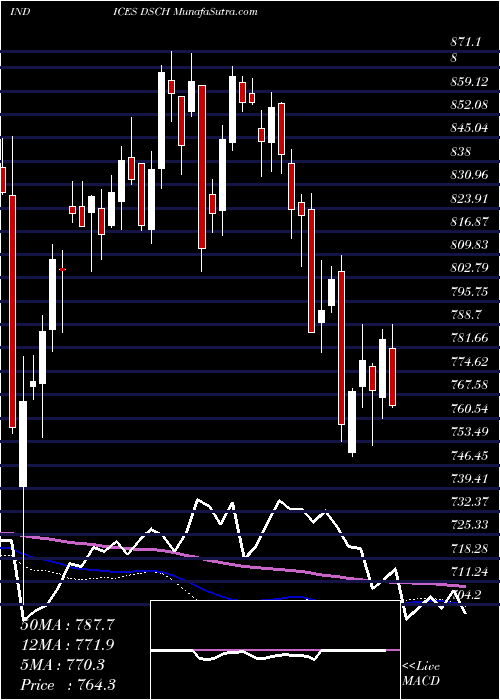Click the 781.66 price axis label
Viewport: 500px width, 700px height.
coord(469,338)
